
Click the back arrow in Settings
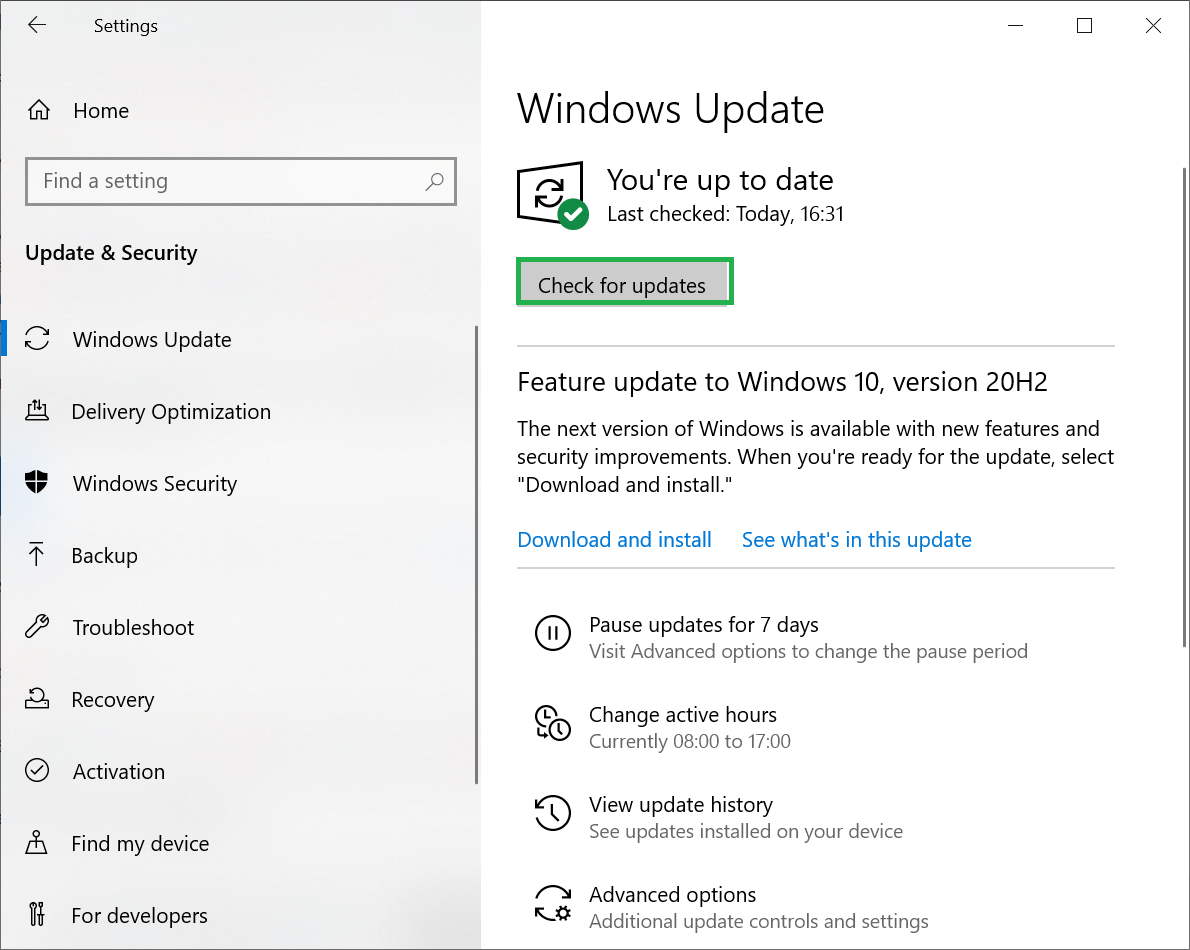(36, 25)
